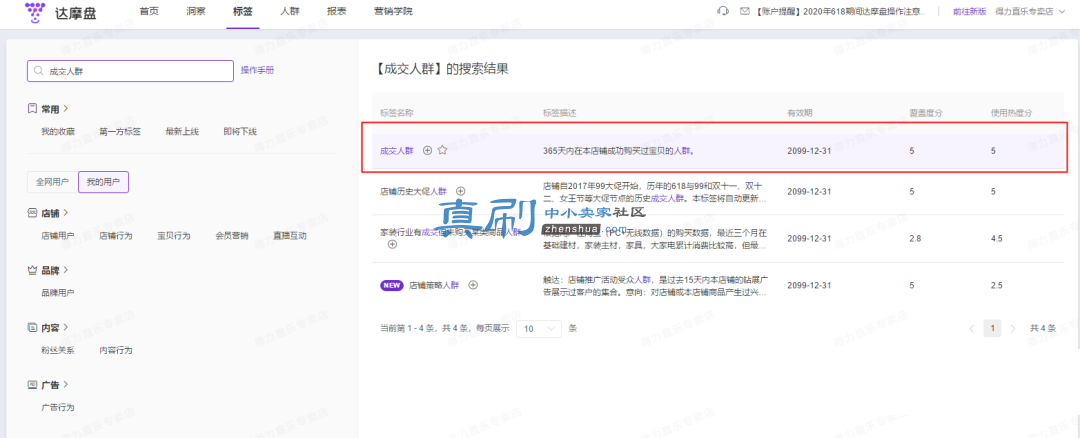Click 前往新版 link
The width and height of the screenshot is (1080, 438).
pos(969,11)
